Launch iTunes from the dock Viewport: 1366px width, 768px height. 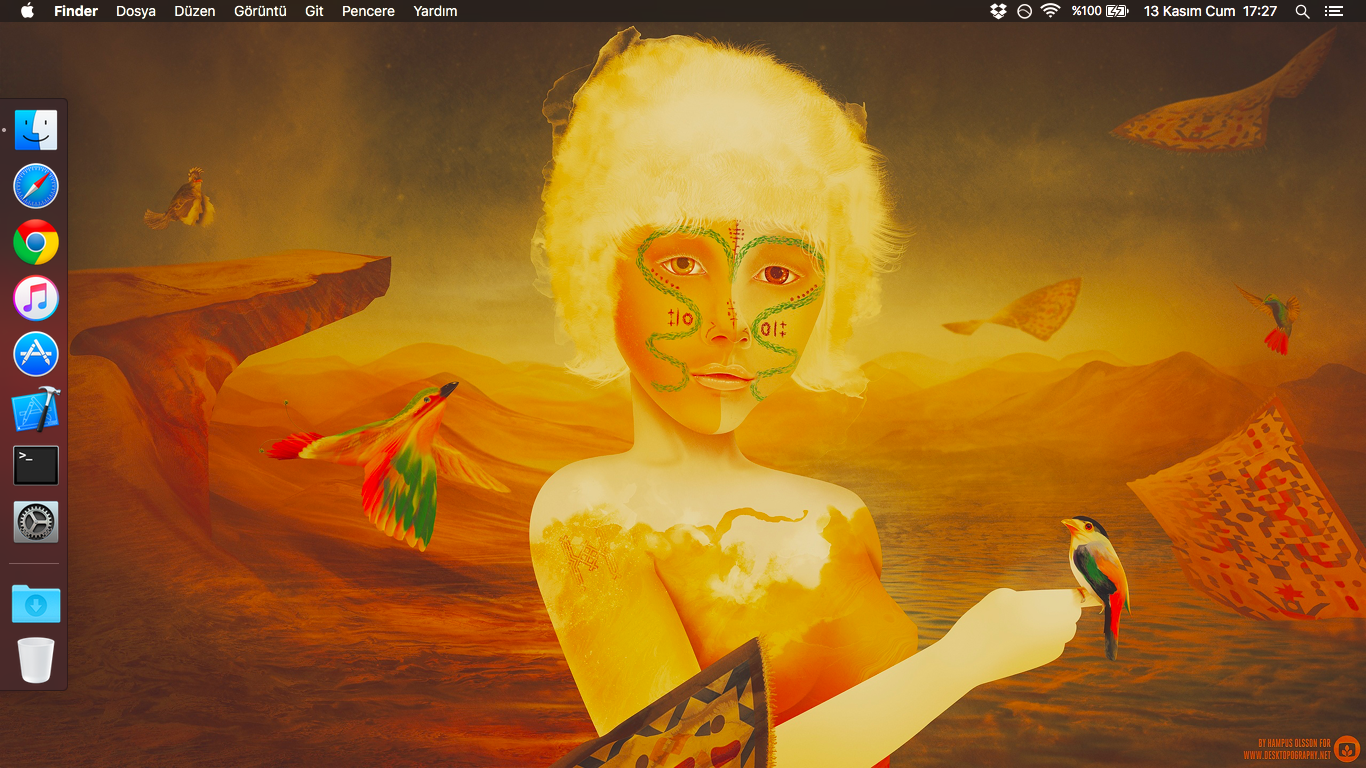point(36,298)
